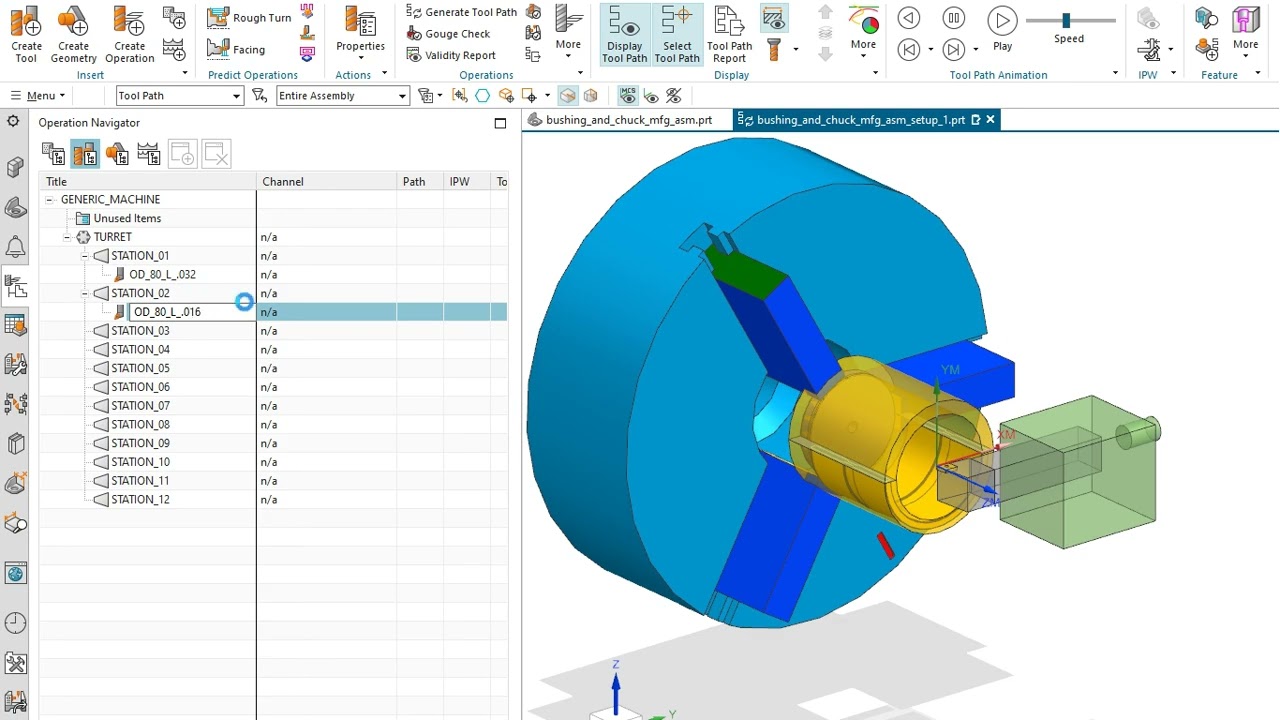
Task: Click the IPW column header
Action: click(x=467, y=182)
